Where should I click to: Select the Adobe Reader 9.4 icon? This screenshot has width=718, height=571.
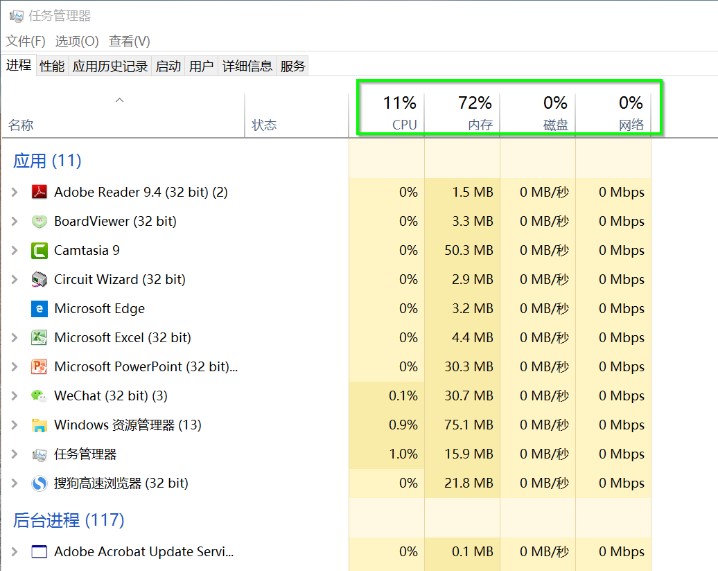coord(39,192)
